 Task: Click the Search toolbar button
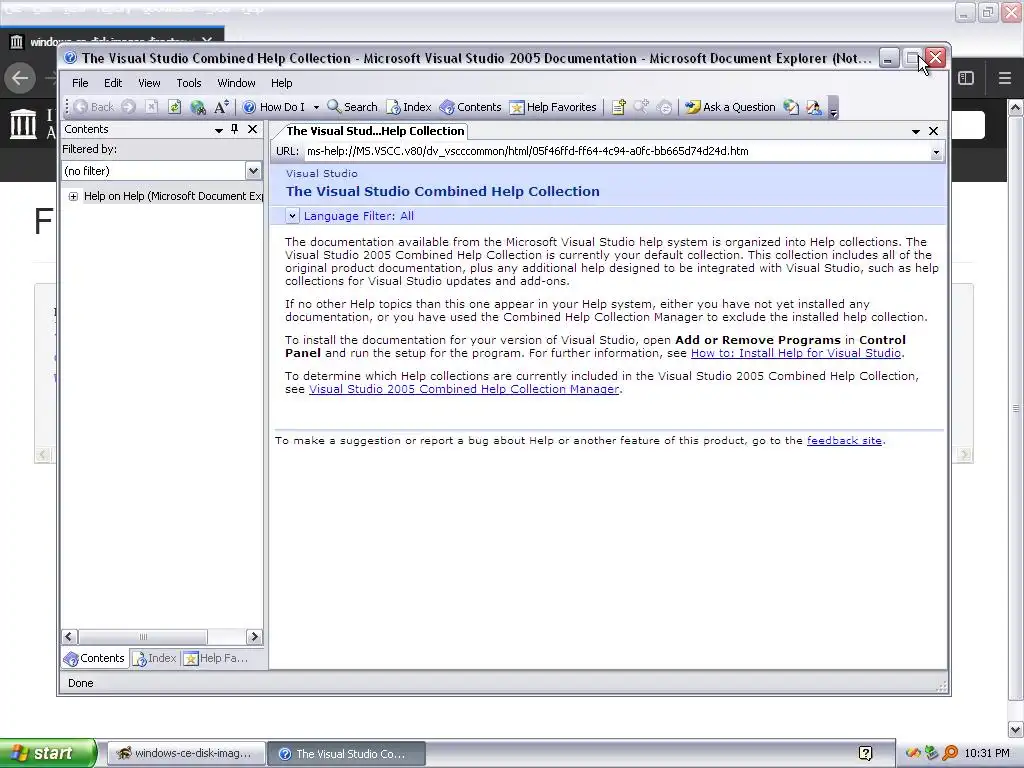tap(353, 107)
